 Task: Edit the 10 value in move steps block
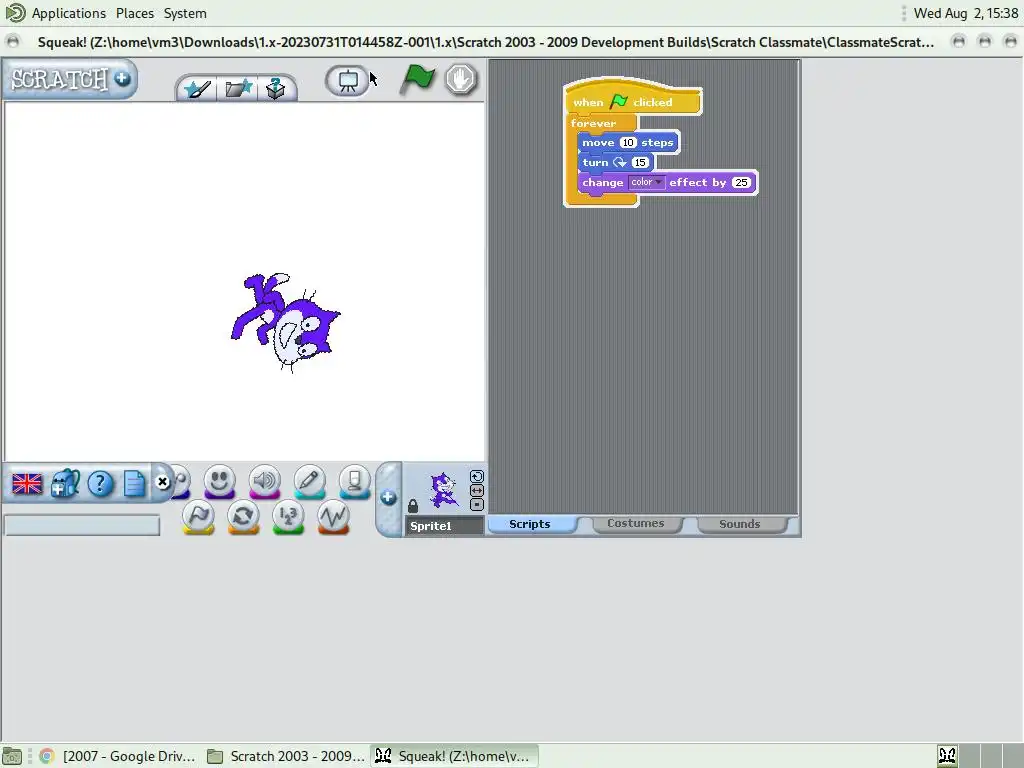(x=628, y=143)
